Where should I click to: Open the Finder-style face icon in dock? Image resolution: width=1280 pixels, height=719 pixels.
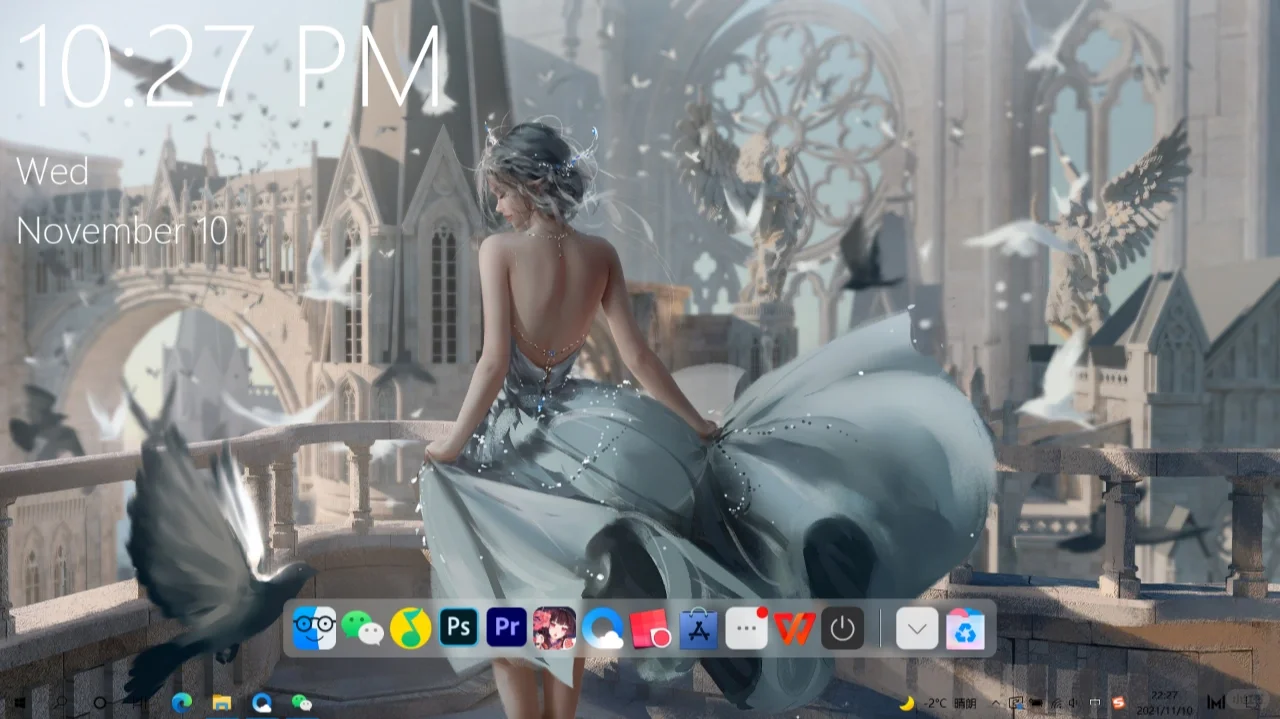coord(314,628)
